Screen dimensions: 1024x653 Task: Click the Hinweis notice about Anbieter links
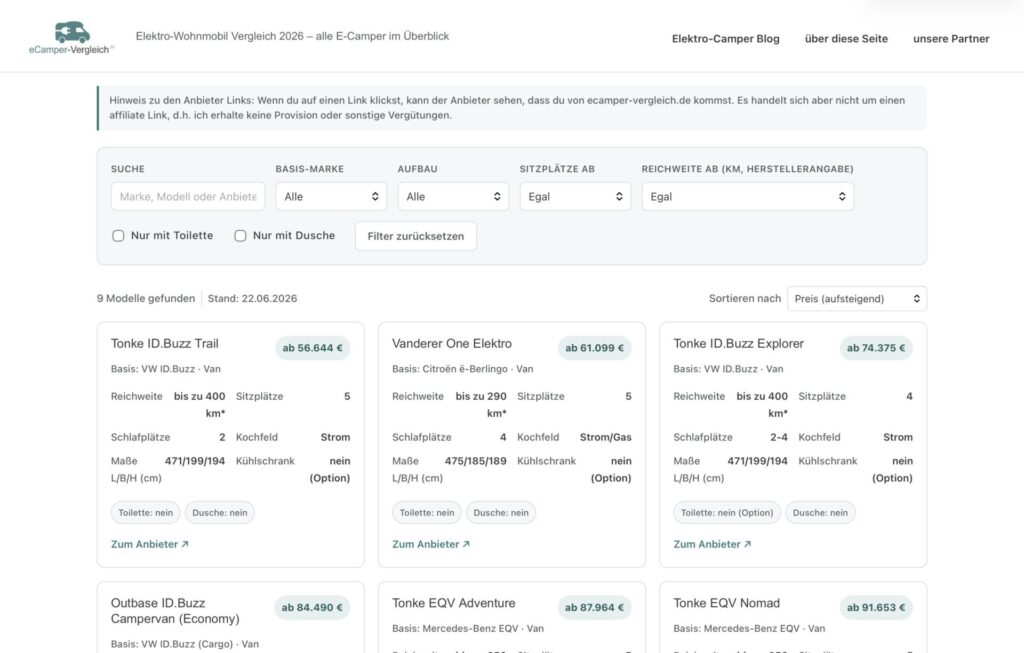tap(512, 108)
